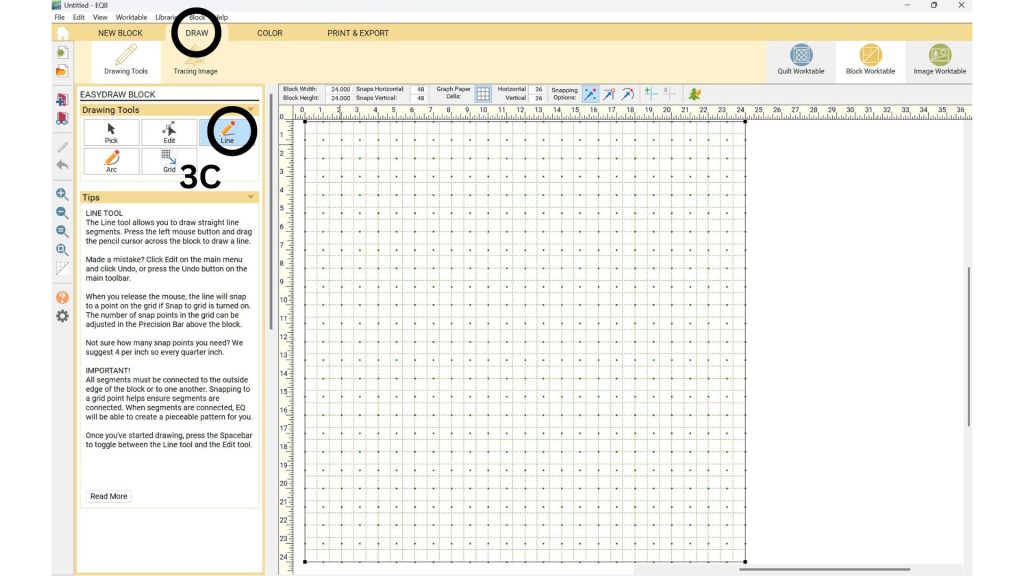
Task: Open the PRINT & EXPORT tab
Action: 358,33
